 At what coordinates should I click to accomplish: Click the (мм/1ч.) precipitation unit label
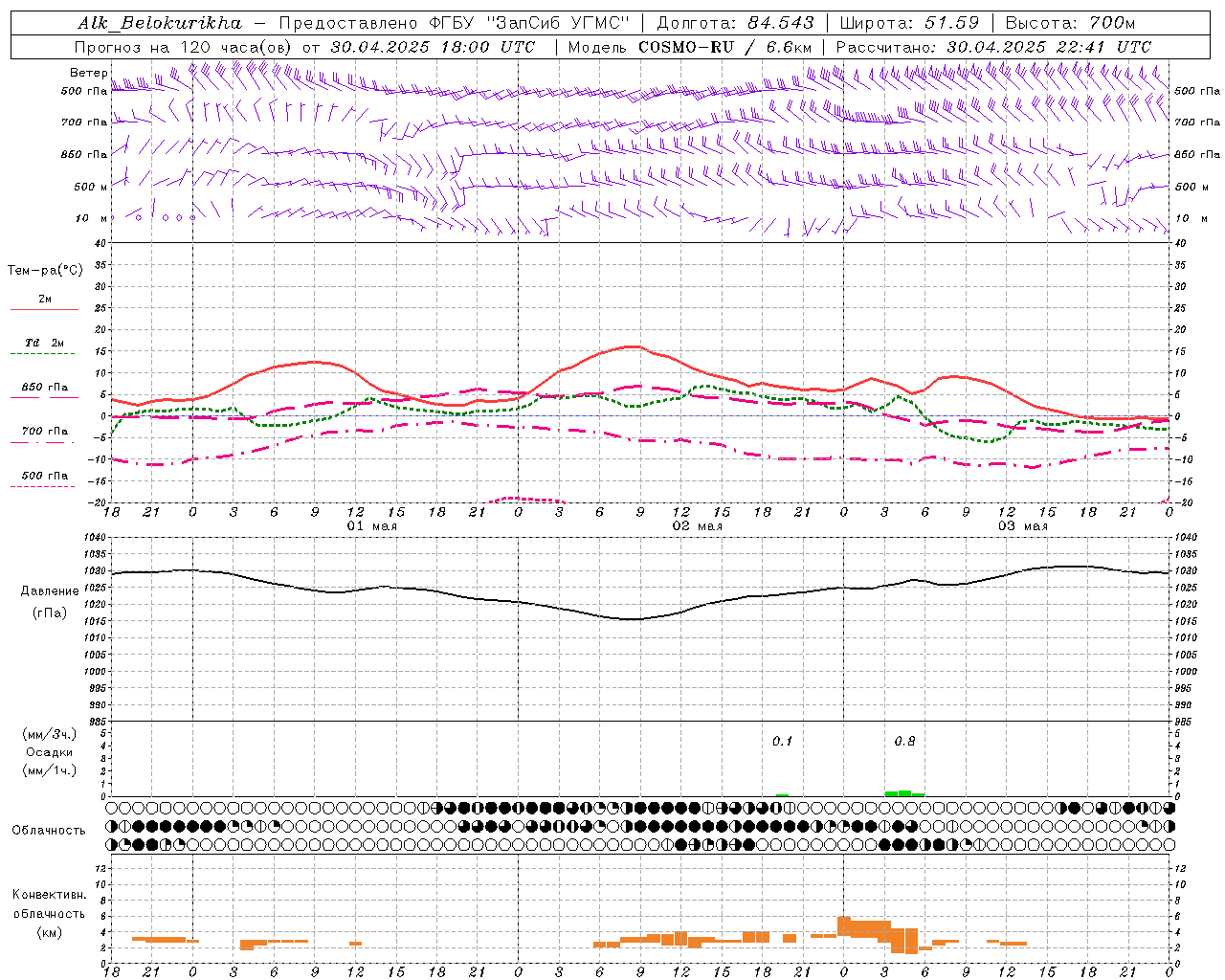point(49,770)
